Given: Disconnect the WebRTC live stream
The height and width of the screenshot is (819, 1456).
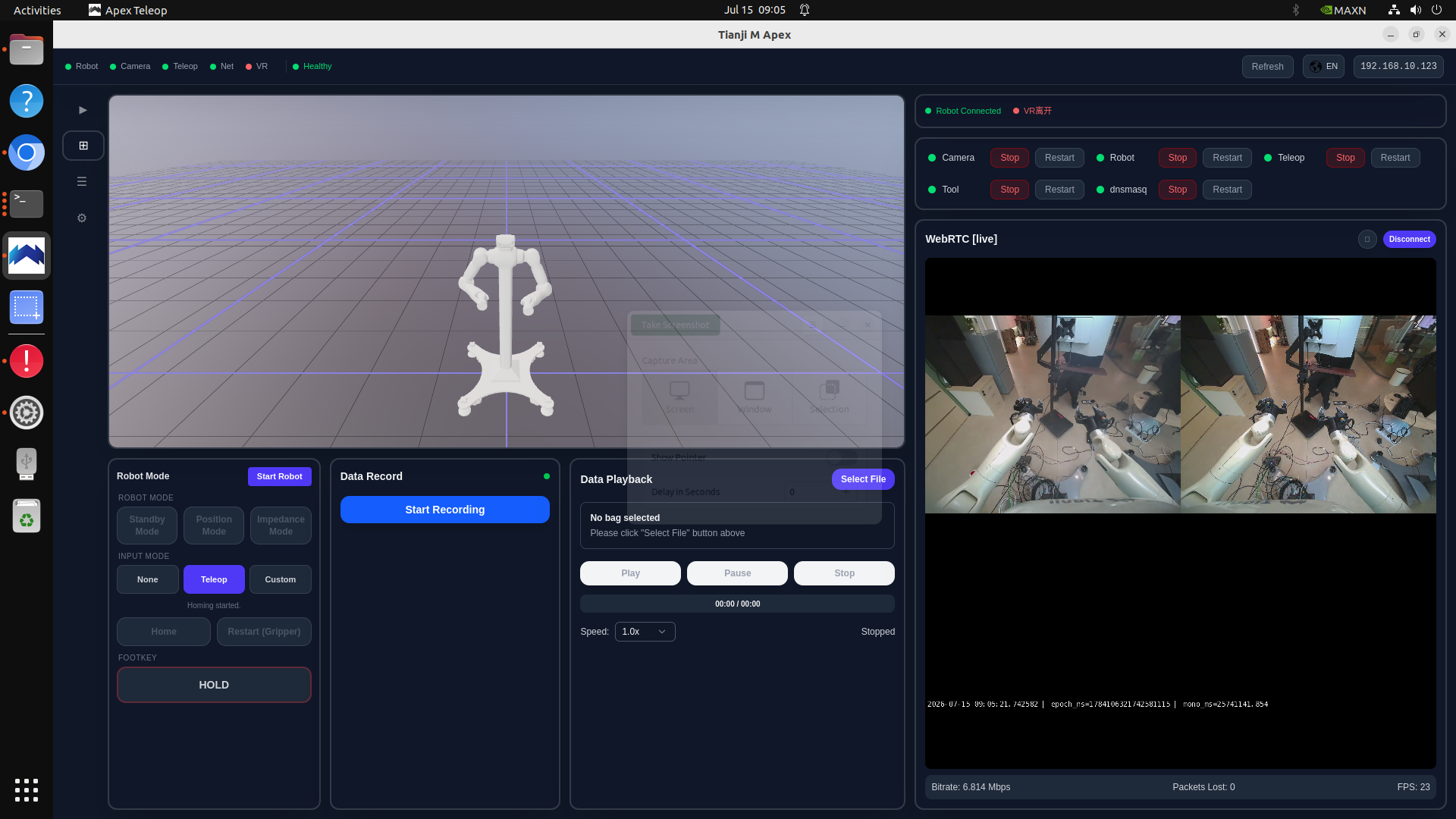Looking at the screenshot, I should [1409, 240].
